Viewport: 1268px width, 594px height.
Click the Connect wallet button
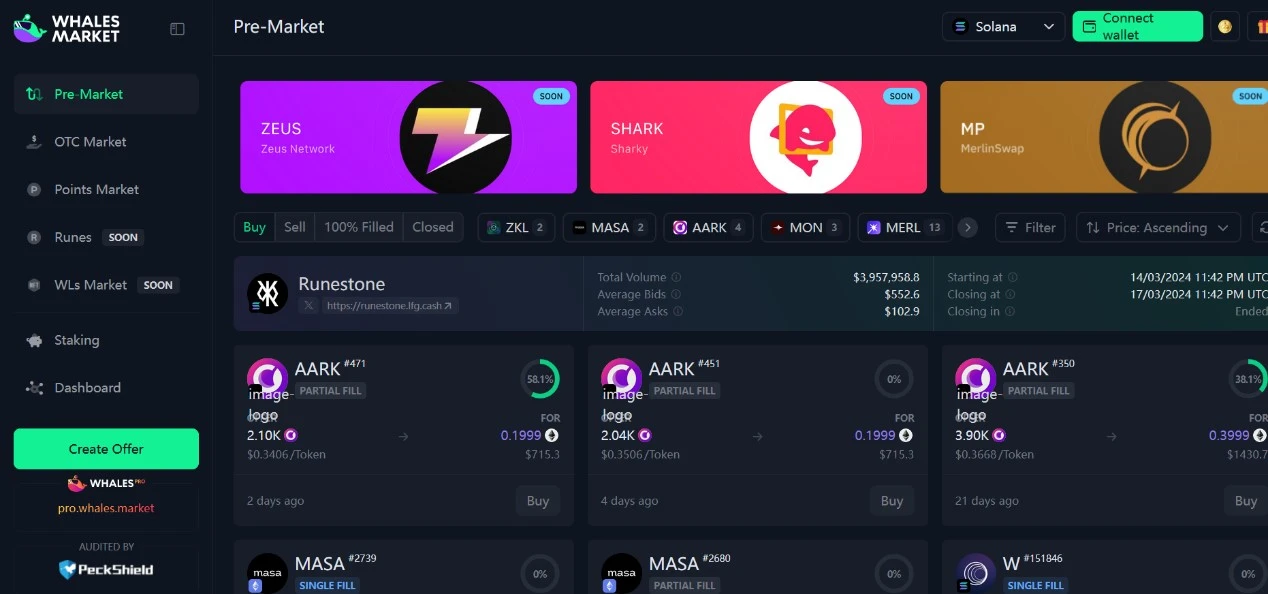pos(1138,27)
